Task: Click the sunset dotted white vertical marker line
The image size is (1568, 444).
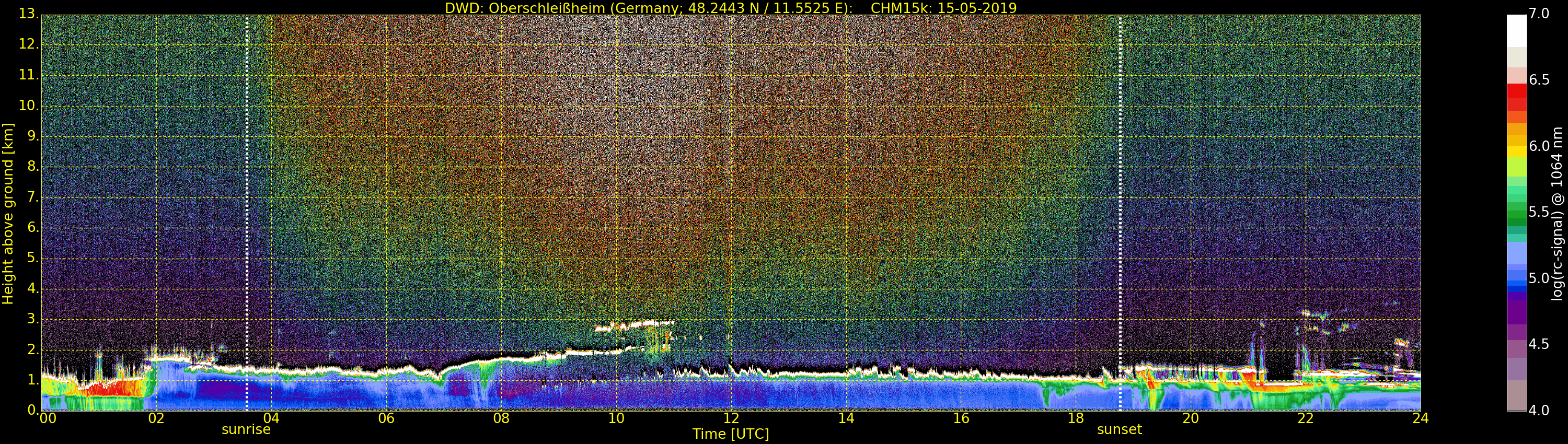Action: 1120,213
